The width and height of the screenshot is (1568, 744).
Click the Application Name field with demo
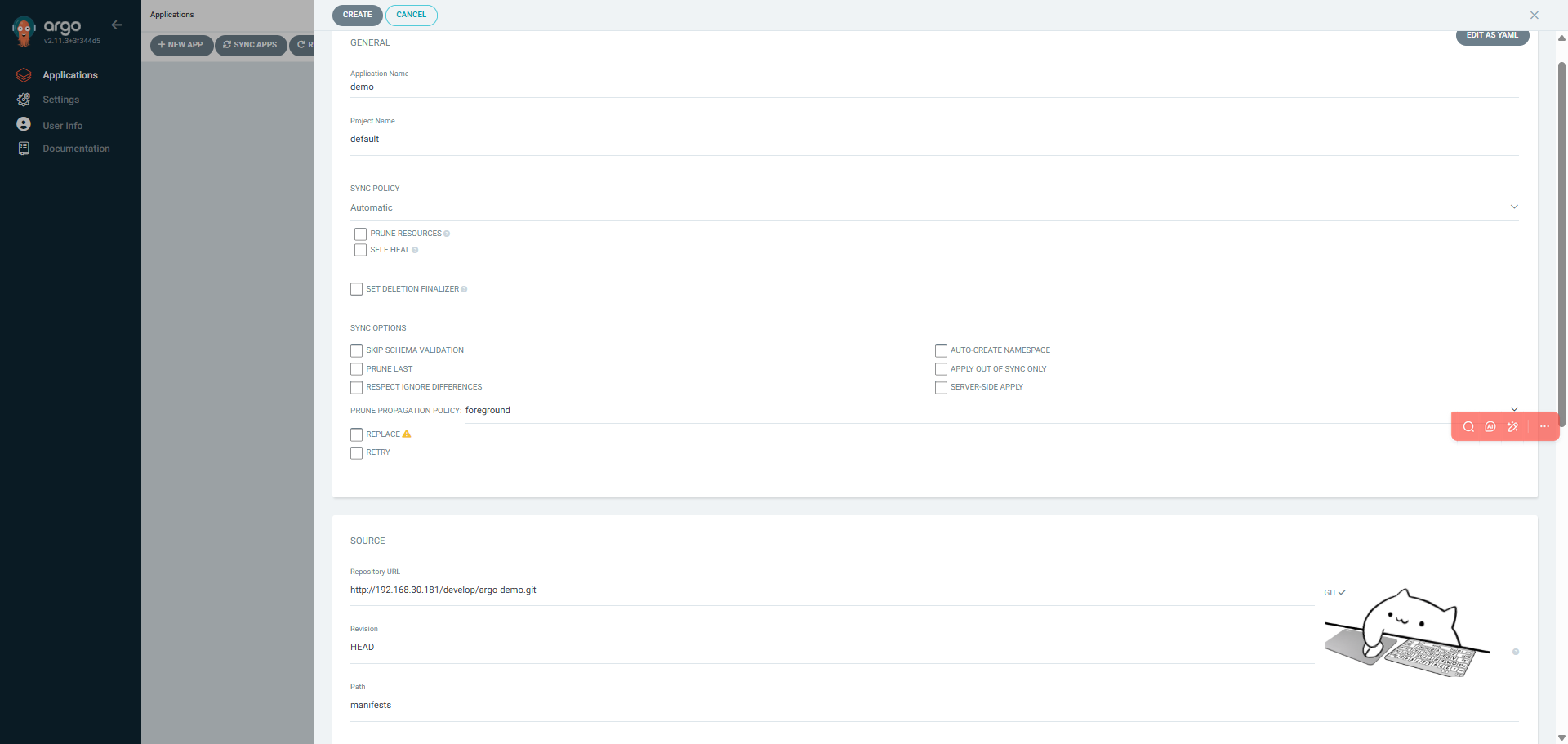[x=934, y=87]
